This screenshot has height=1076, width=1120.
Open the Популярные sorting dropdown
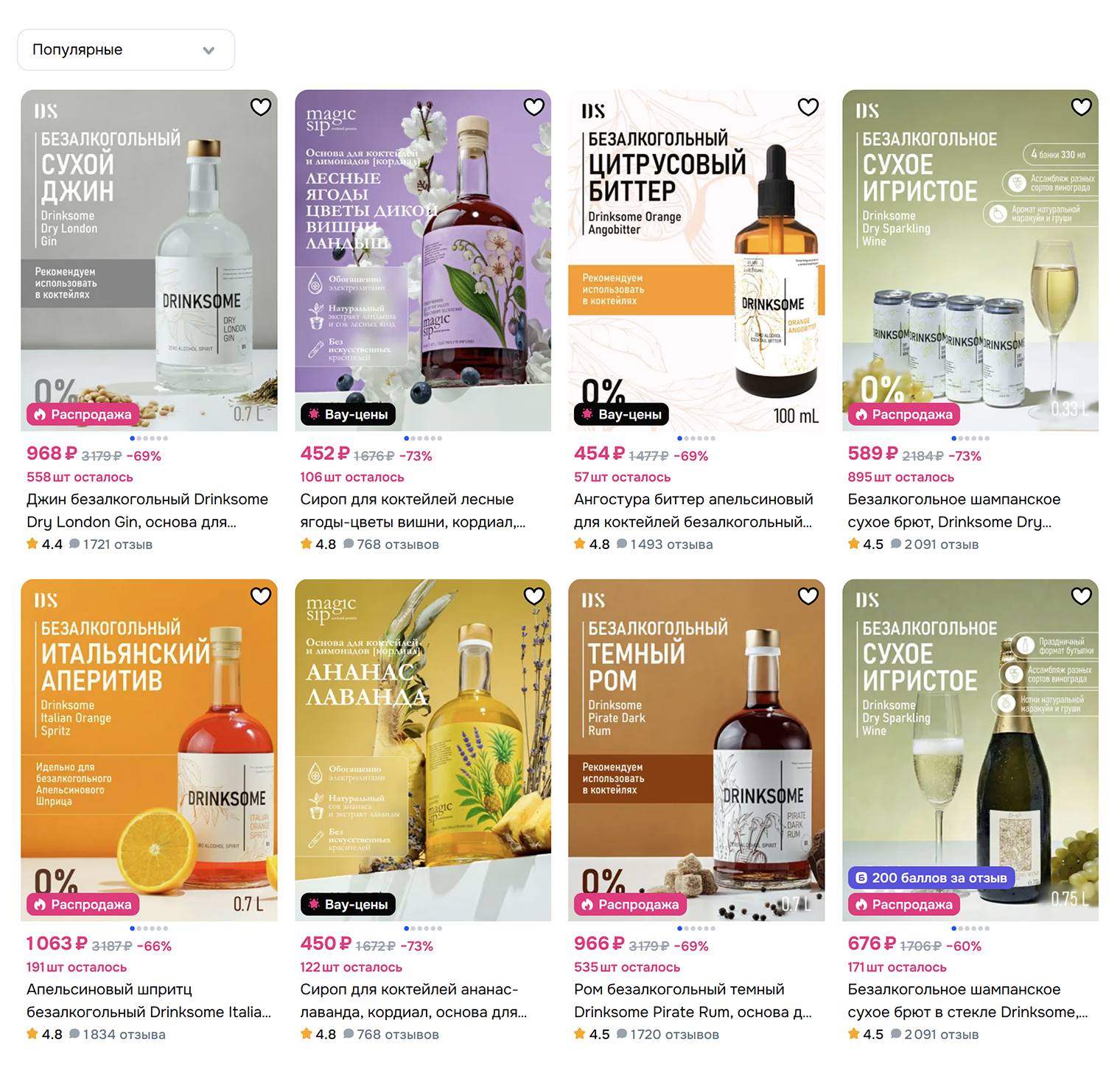click(x=126, y=50)
